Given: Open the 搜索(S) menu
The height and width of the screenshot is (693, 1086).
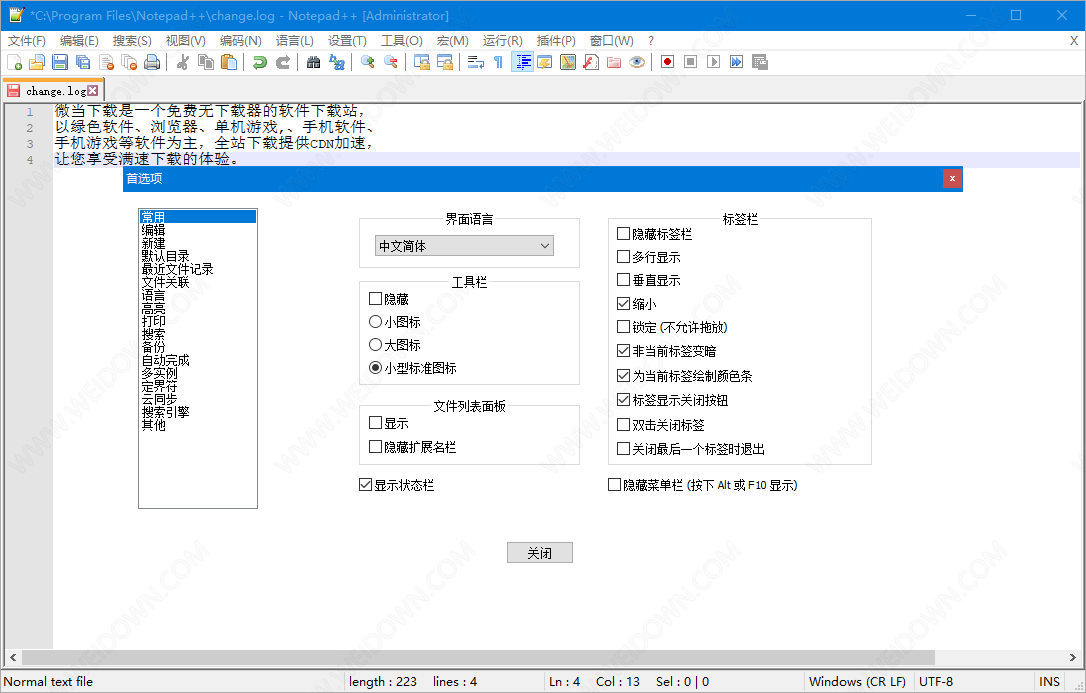Looking at the screenshot, I should (x=132, y=41).
